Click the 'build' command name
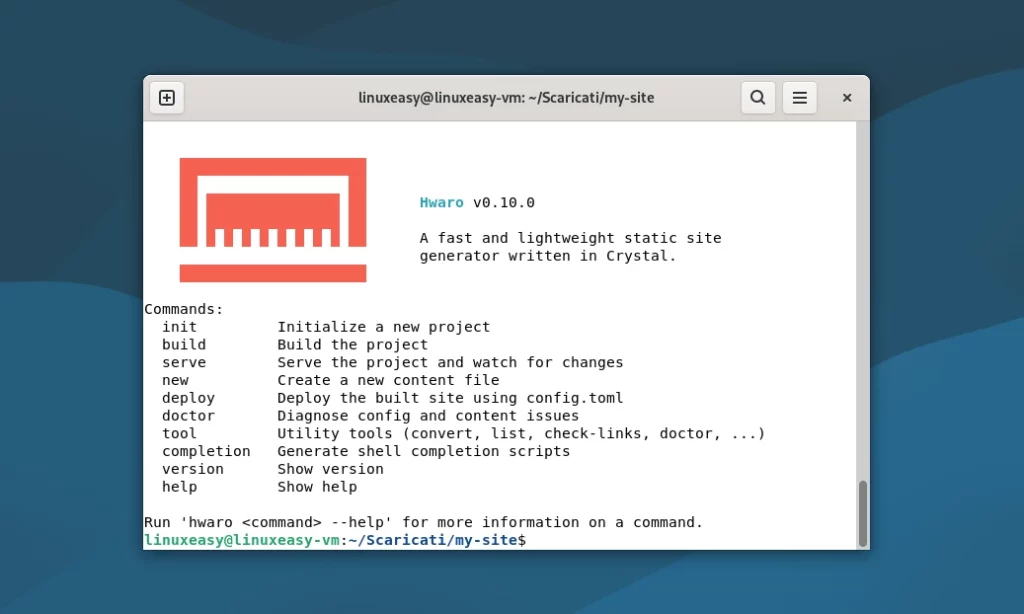Screen dimensions: 1024x614 click(x=184, y=345)
